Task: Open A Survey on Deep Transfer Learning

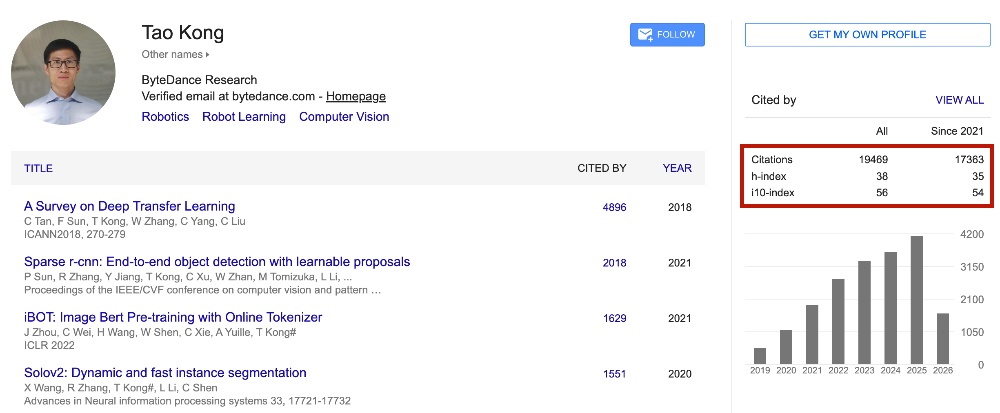Action: pyautogui.click(x=129, y=206)
